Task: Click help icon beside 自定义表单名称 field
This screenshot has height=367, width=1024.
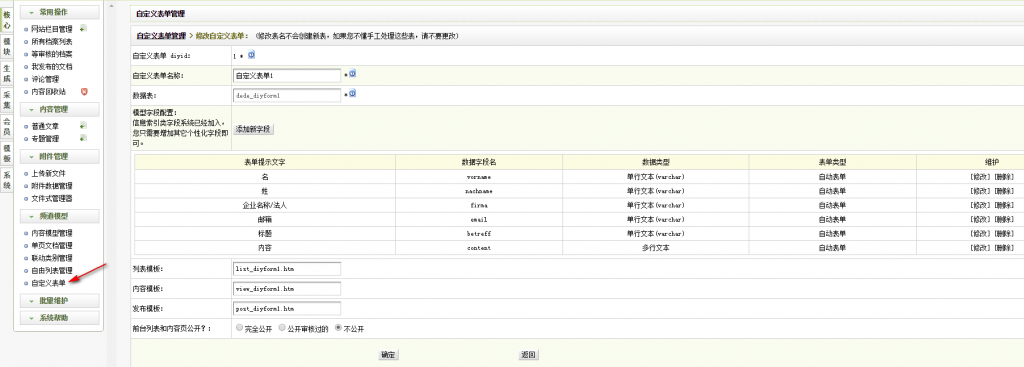Action: (x=353, y=74)
